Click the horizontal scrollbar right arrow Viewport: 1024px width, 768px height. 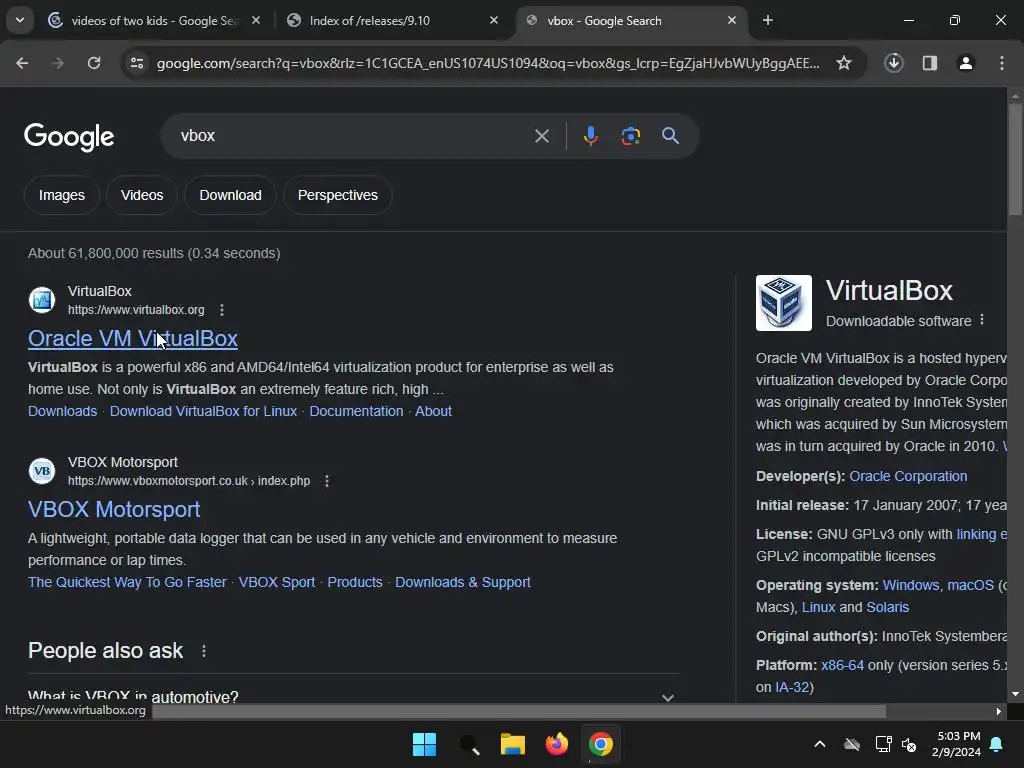pos(998,711)
